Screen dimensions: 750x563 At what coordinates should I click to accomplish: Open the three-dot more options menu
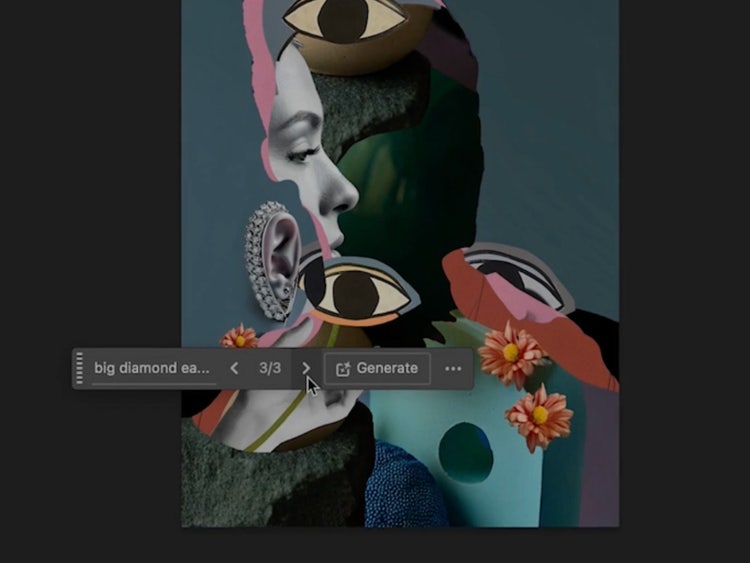tap(453, 368)
